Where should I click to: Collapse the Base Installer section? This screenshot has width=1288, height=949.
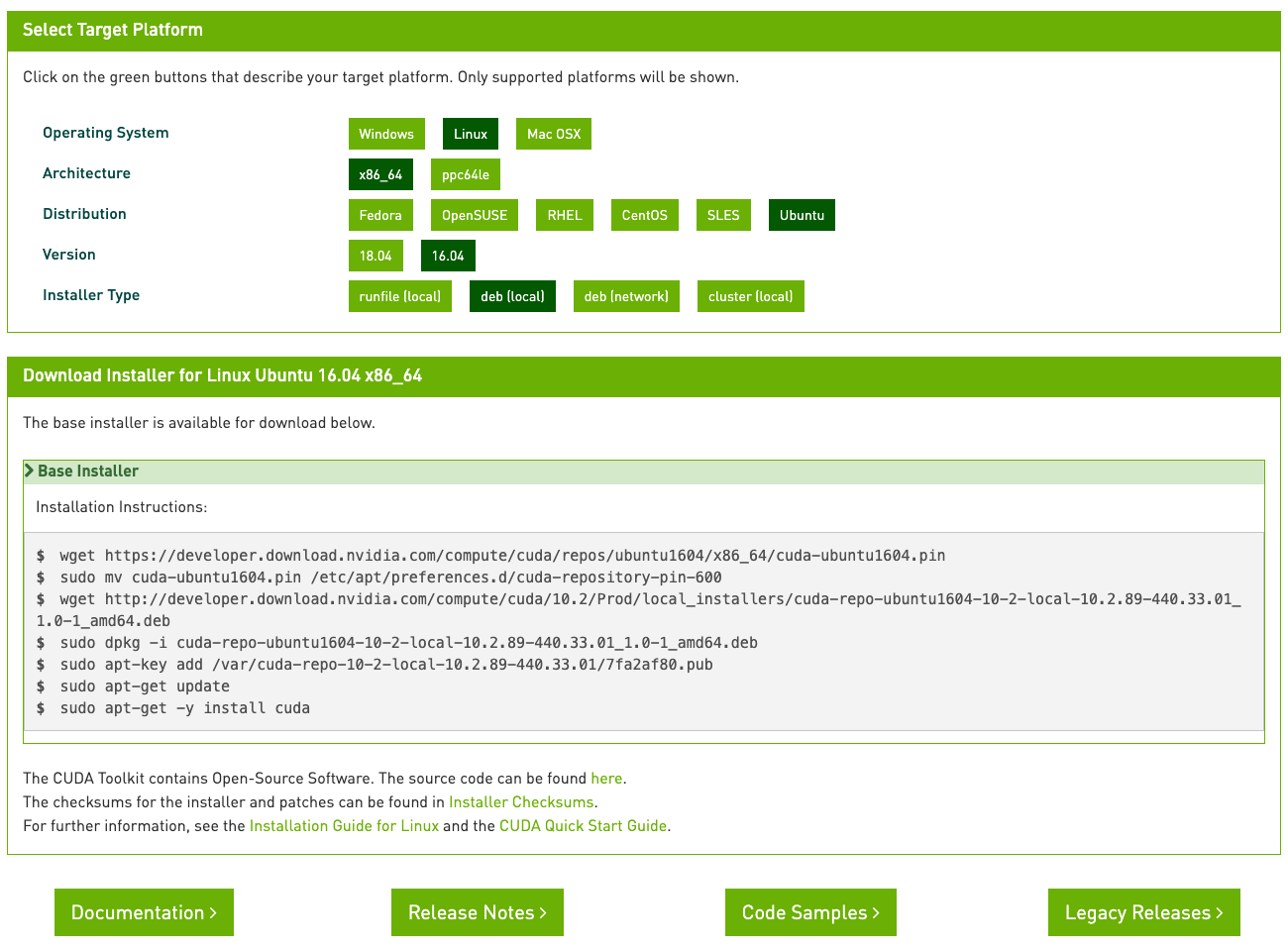click(644, 472)
